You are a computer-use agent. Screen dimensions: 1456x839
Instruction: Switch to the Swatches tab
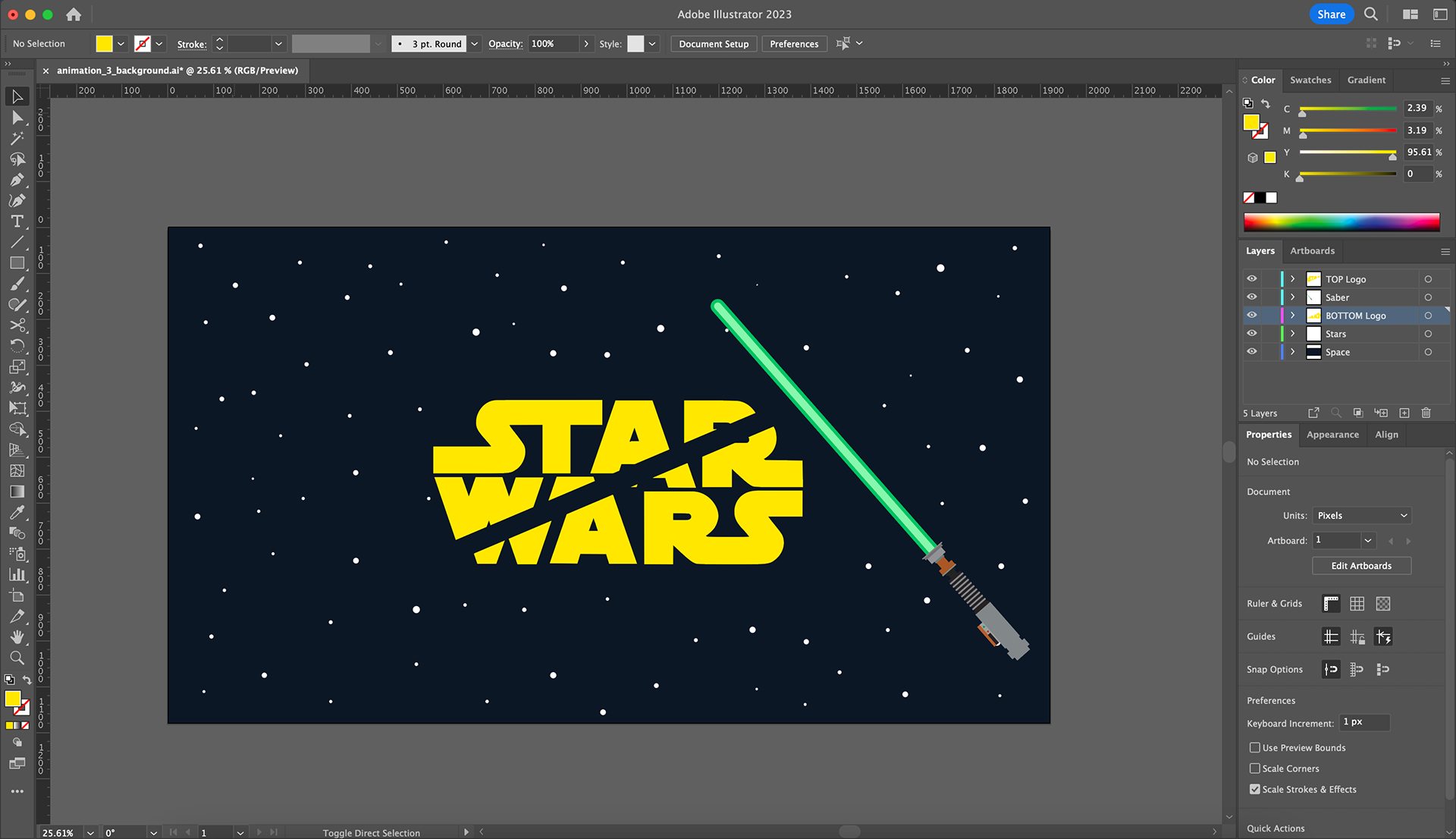click(x=1310, y=80)
